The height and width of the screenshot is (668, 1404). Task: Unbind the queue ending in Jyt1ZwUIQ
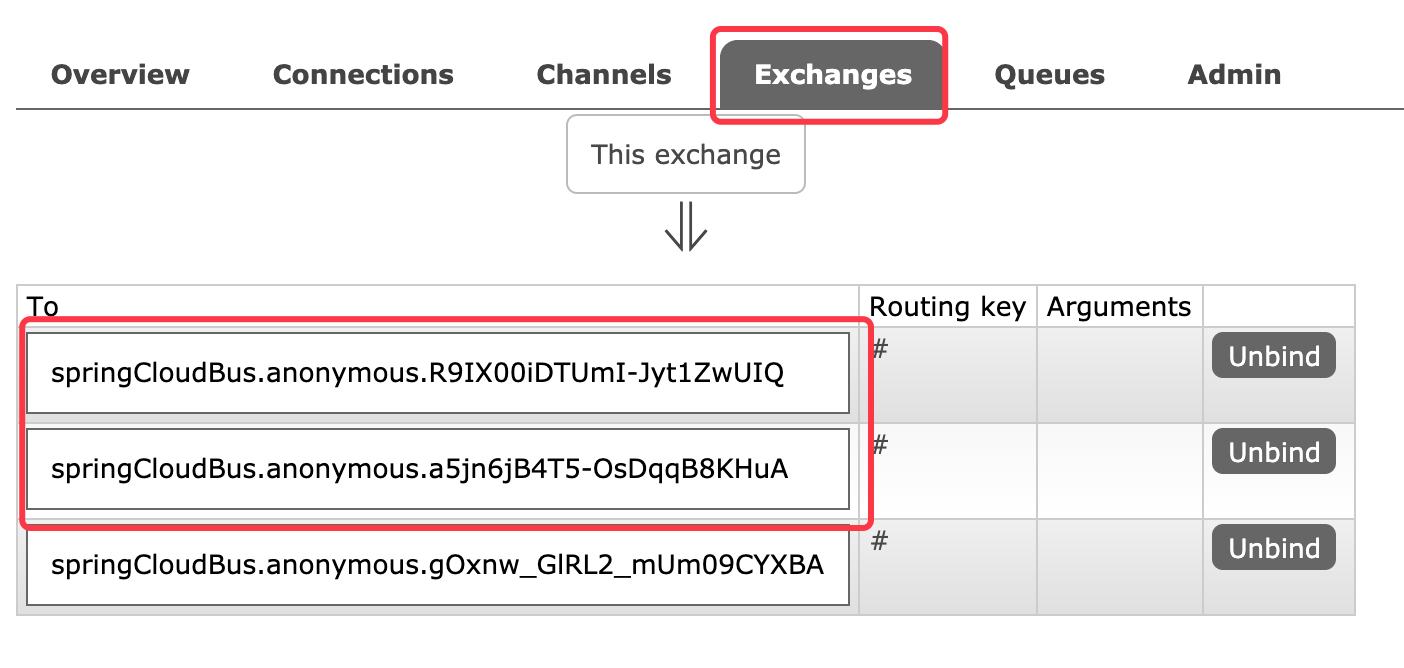coord(1273,355)
